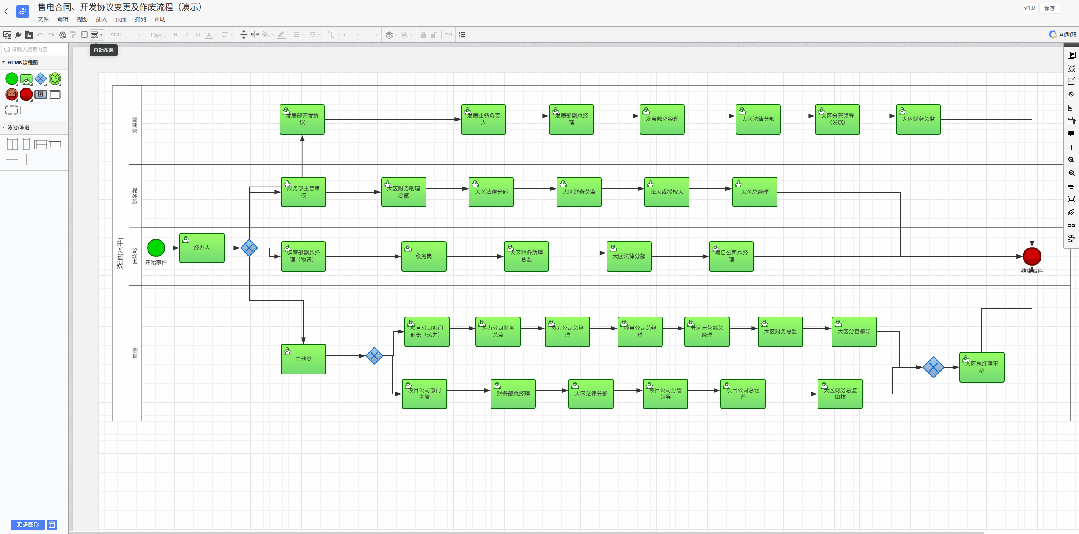Open the 插入 menu
The width and height of the screenshot is (1079, 534).
[x=101, y=19]
